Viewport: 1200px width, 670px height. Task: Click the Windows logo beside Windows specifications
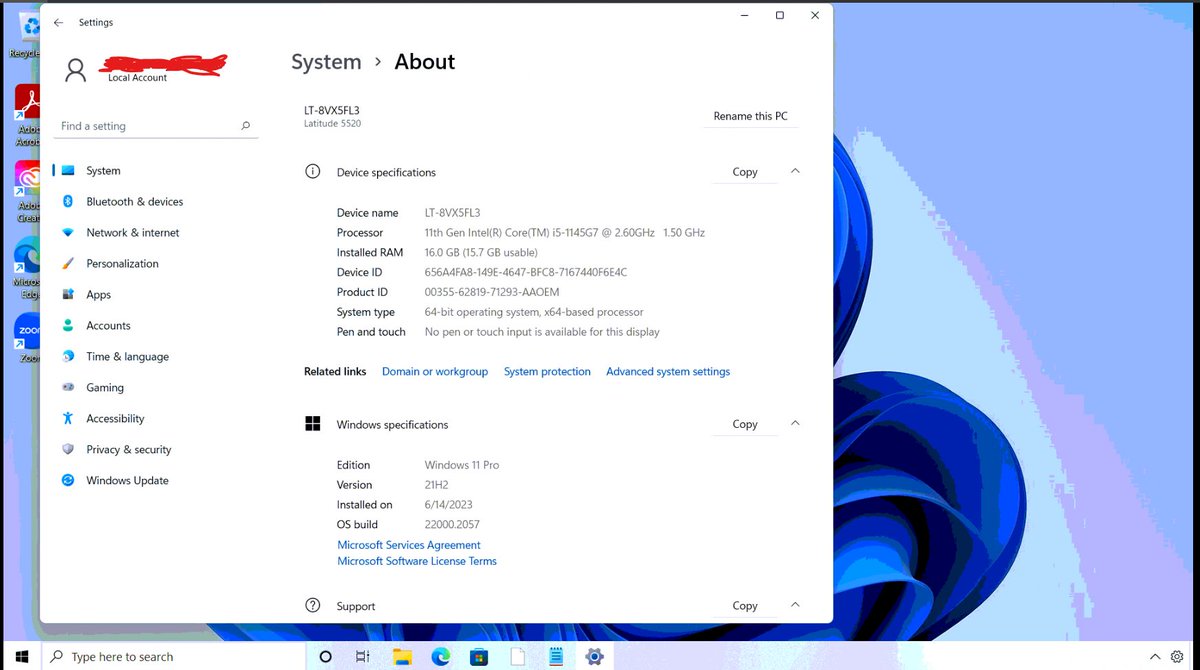(313, 424)
